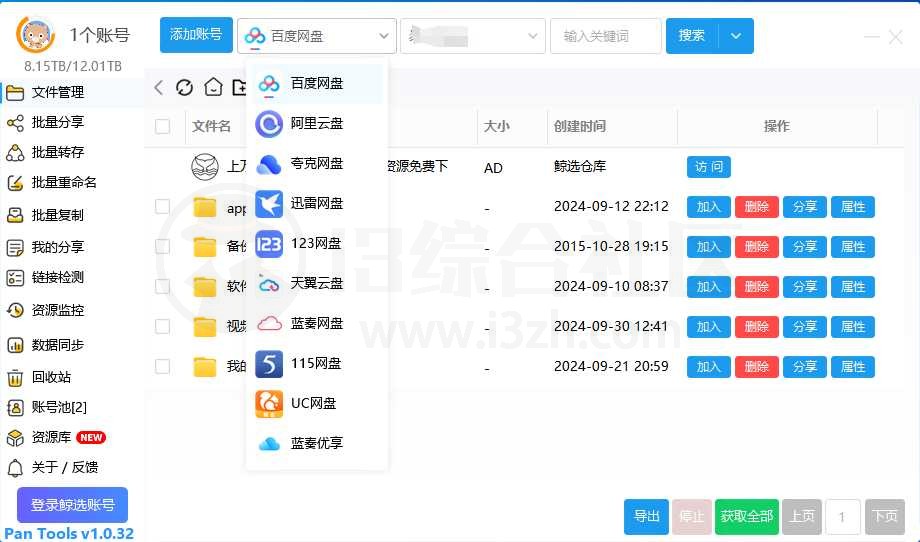Click the 上页 previous page button
The height and width of the screenshot is (542, 920).
click(x=802, y=516)
